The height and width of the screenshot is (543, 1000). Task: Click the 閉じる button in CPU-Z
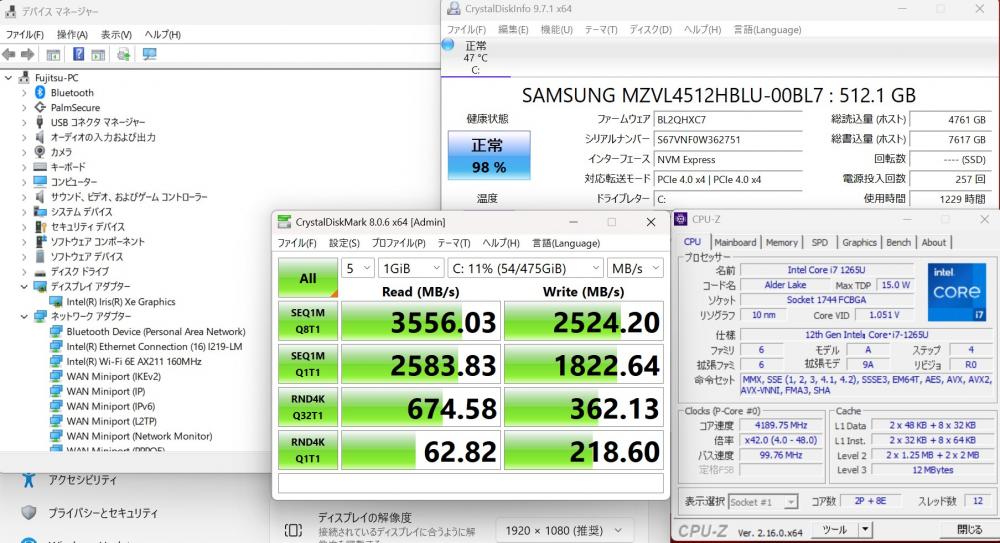pyautogui.click(x=969, y=530)
